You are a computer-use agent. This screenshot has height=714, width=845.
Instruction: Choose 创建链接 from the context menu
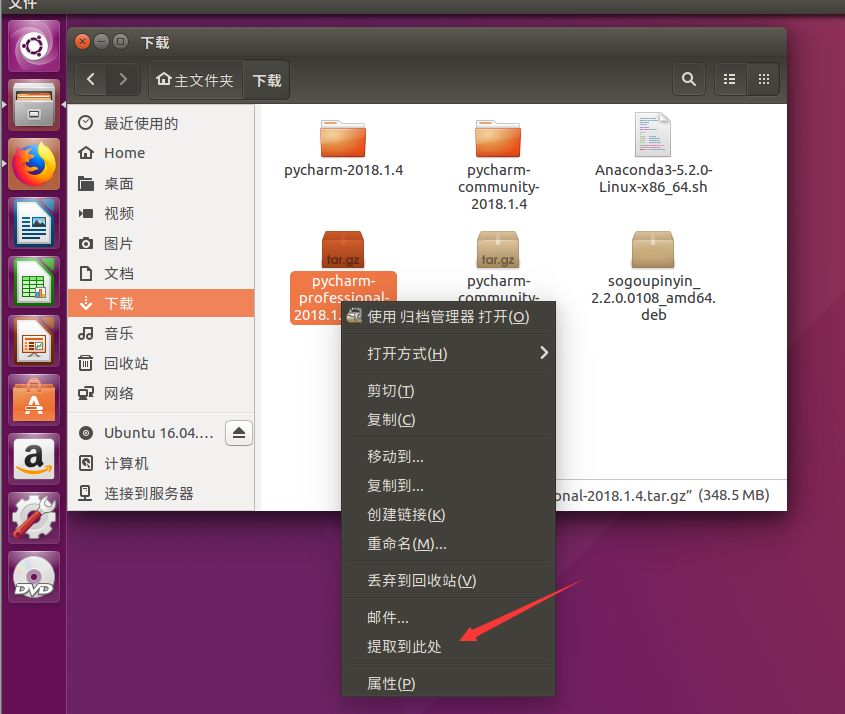click(448, 515)
